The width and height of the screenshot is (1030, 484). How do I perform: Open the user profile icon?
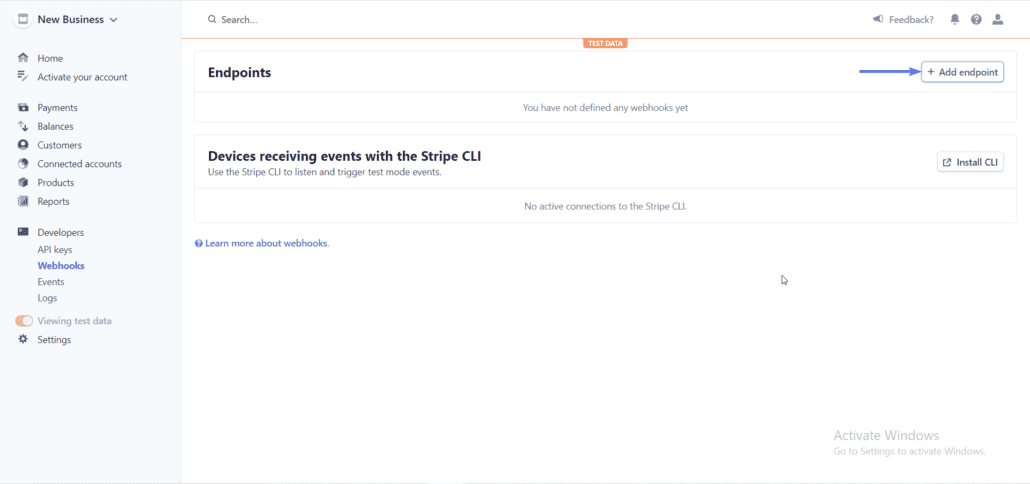click(x=998, y=20)
